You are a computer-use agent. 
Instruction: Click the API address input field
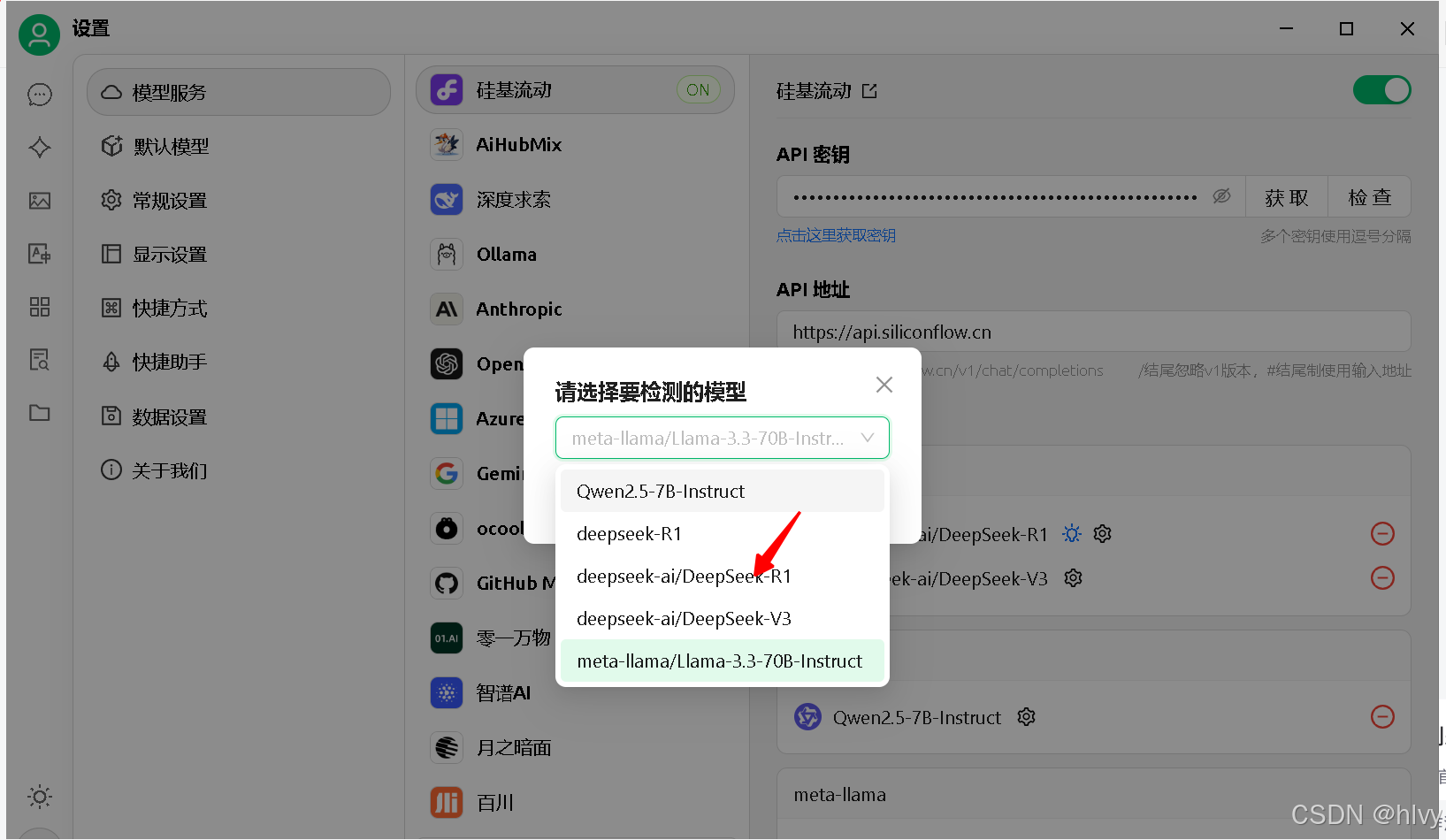pyautogui.click(x=1094, y=332)
